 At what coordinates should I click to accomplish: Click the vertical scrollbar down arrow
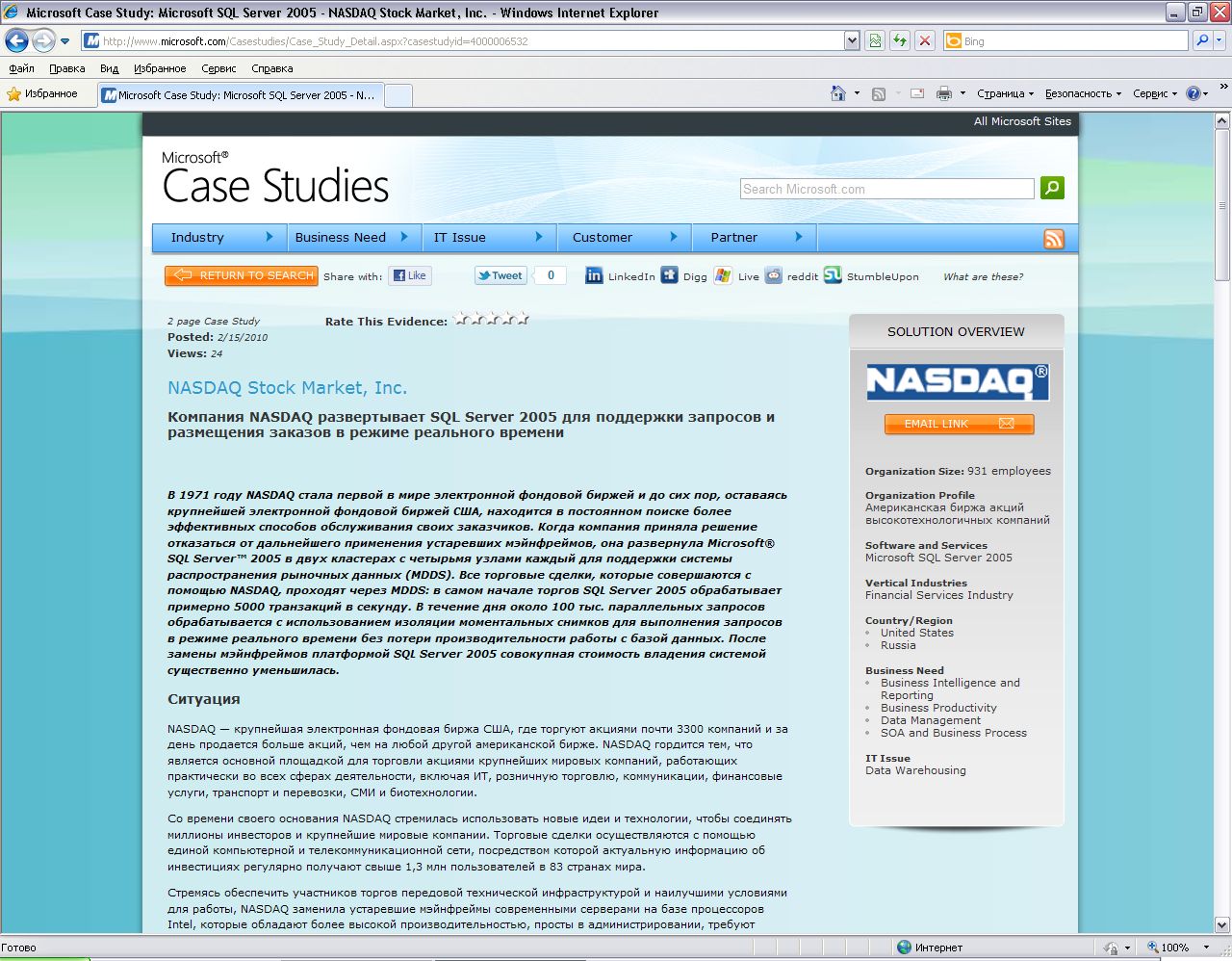point(1222,925)
